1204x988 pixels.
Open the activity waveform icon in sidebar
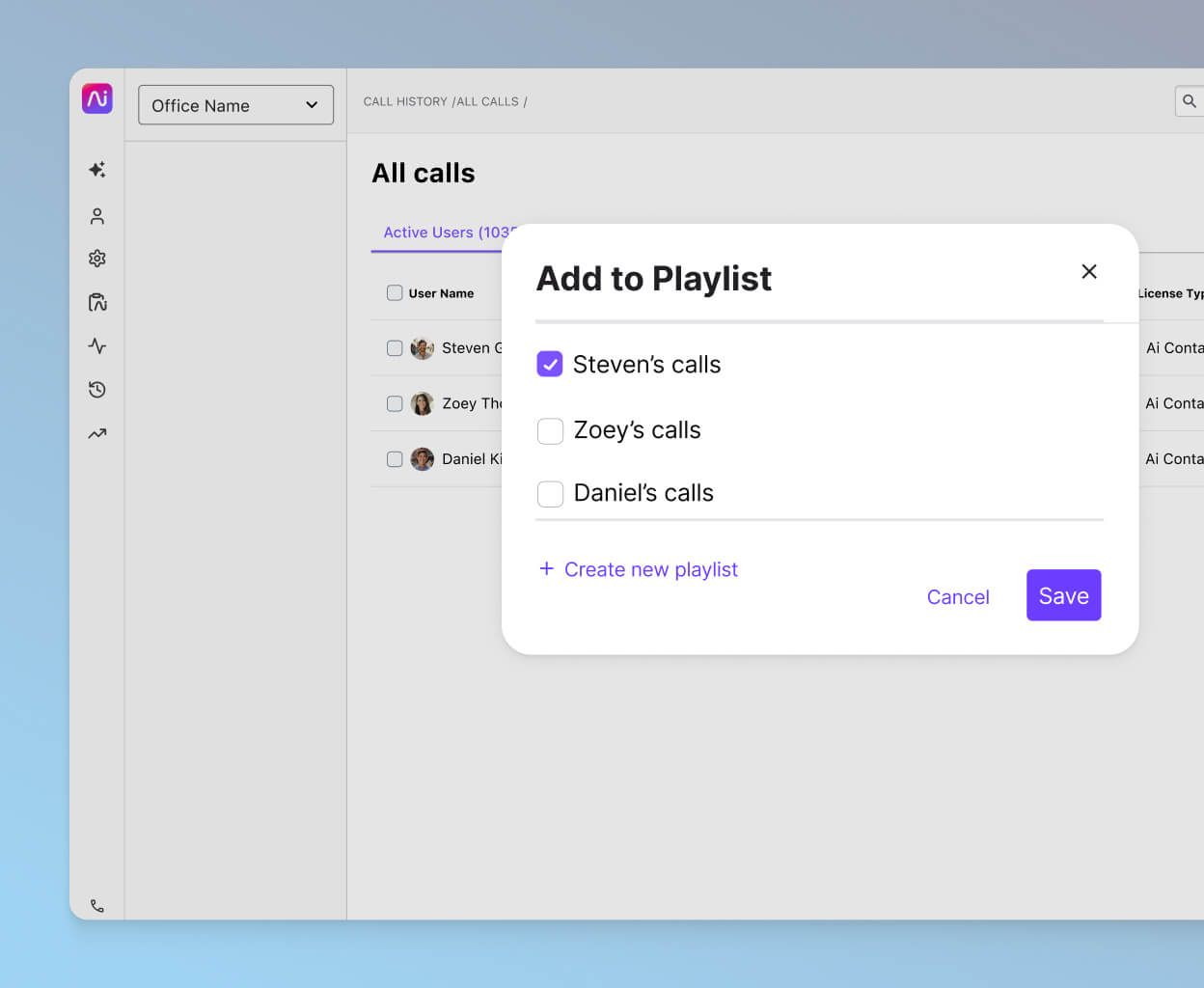click(96, 345)
